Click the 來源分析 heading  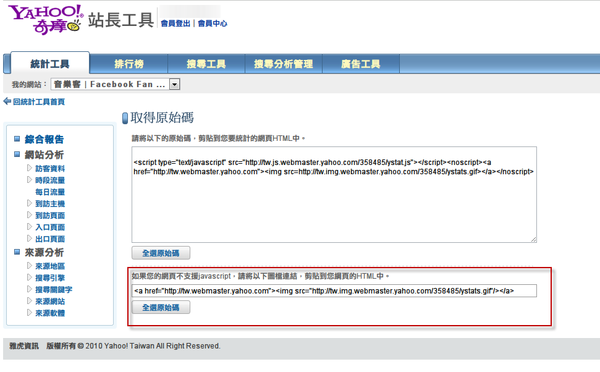(44, 253)
